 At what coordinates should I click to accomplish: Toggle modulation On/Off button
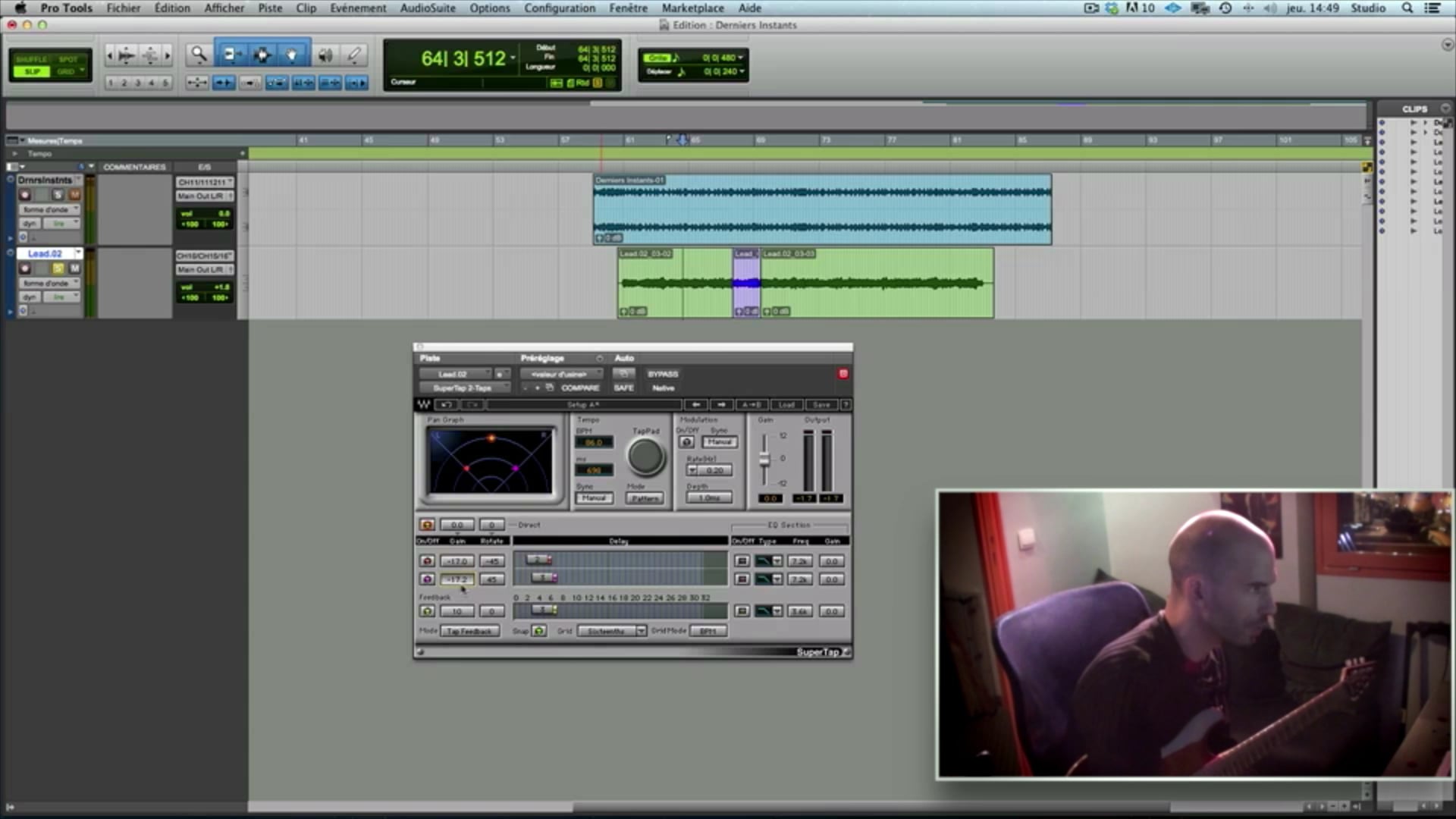click(x=686, y=442)
